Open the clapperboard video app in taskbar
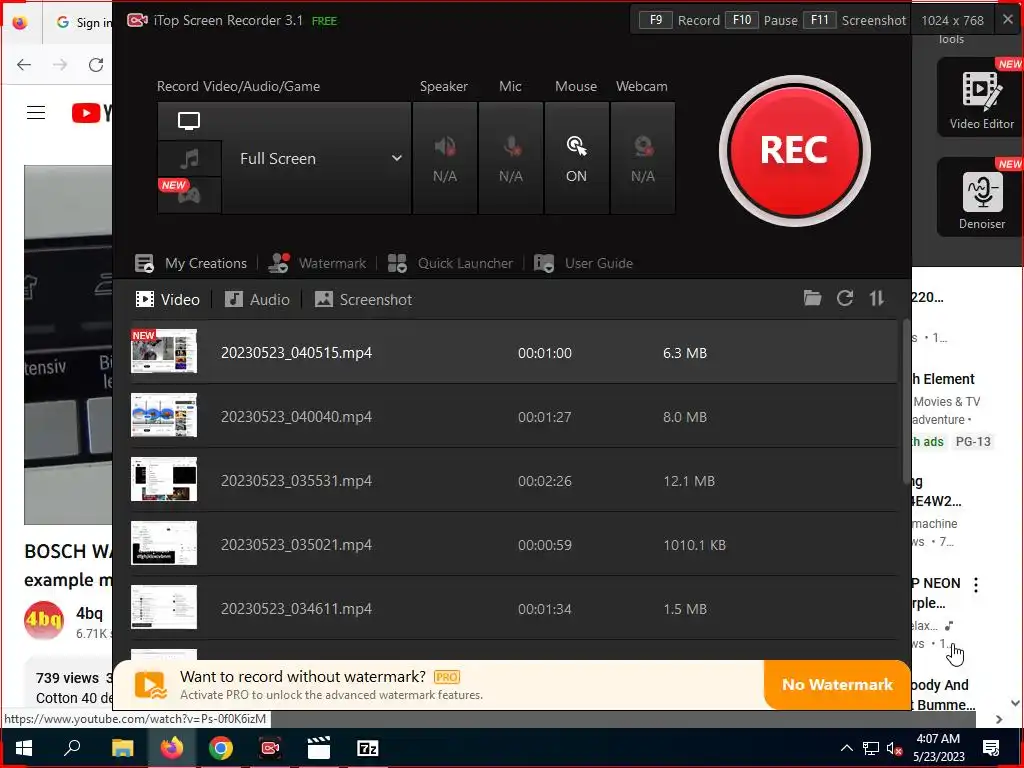 pos(319,748)
